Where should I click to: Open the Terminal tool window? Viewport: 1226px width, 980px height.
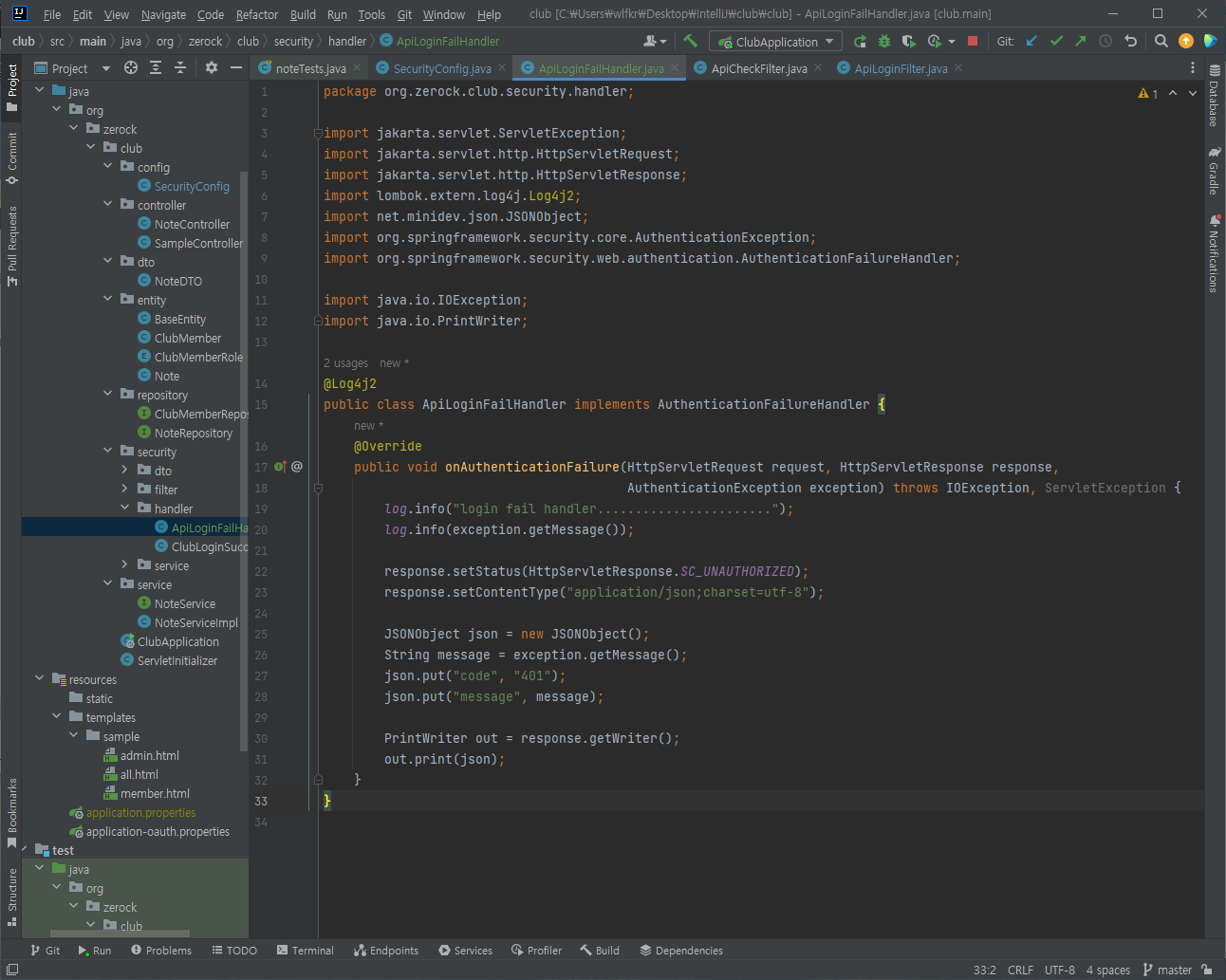(305, 950)
